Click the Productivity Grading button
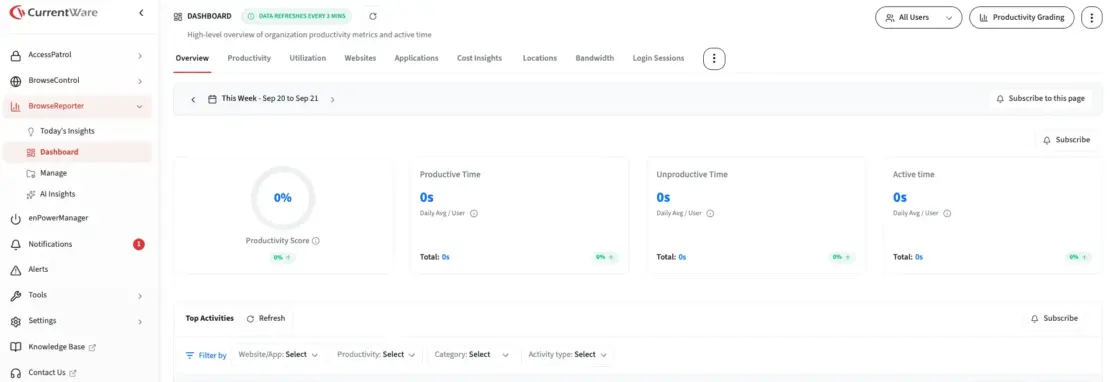 (1022, 18)
